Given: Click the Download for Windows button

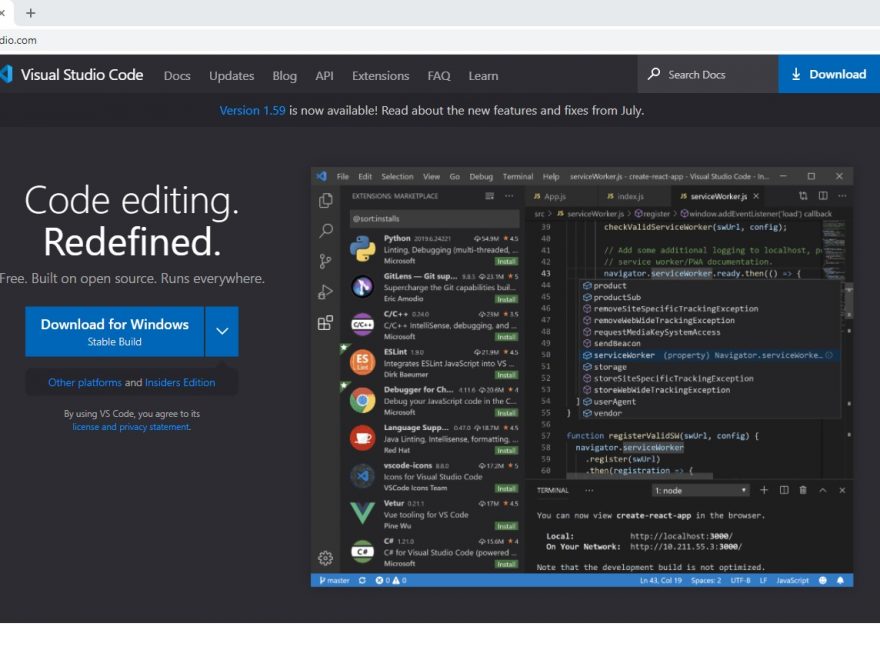Looking at the screenshot, I should pos(114,332).
